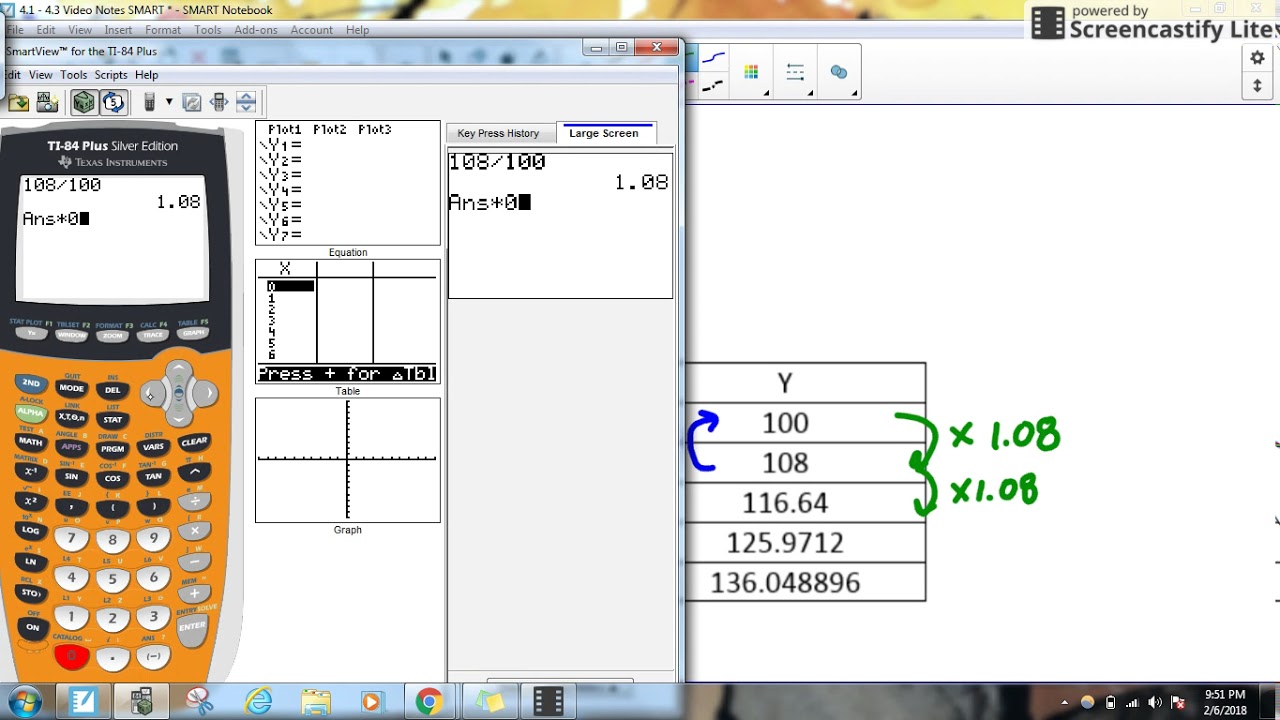The height and width of the screenshot is (720, 1280).
Task: Click the DEL calculator key
Action: [112, 390]
